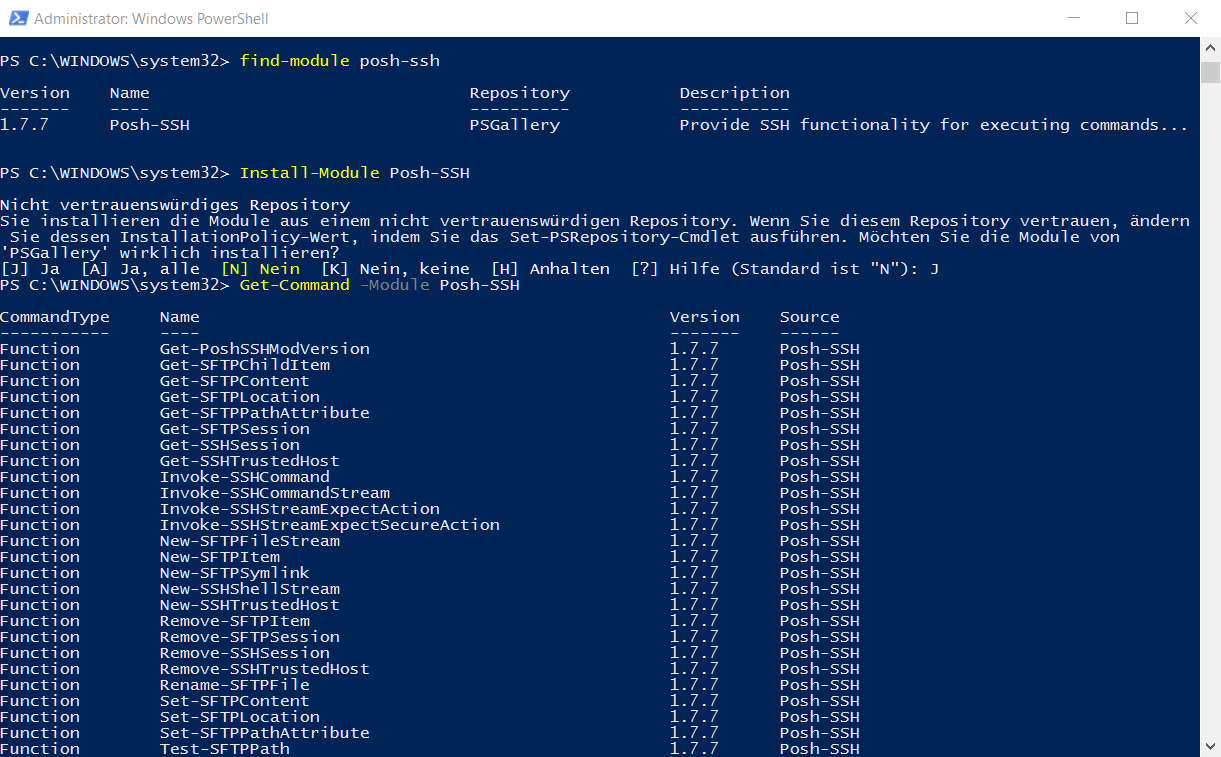Click New-SFTPSymlink function name
The image size is (1221, 757).
tap(235, 573)
